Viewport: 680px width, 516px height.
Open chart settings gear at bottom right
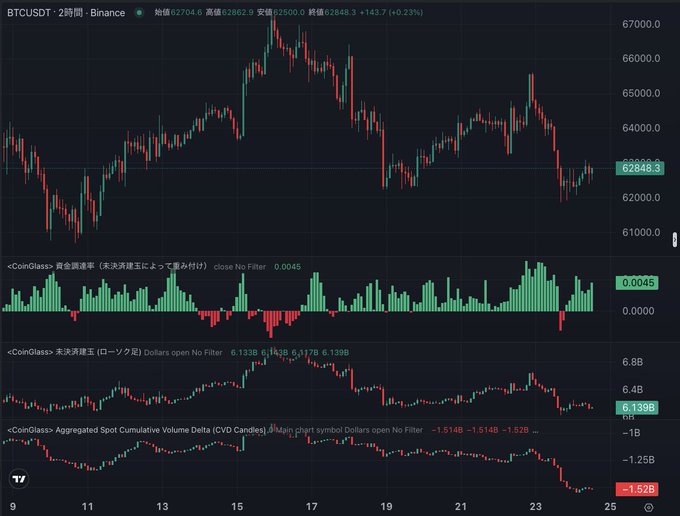pyautogui.click(x=649, y=507)
